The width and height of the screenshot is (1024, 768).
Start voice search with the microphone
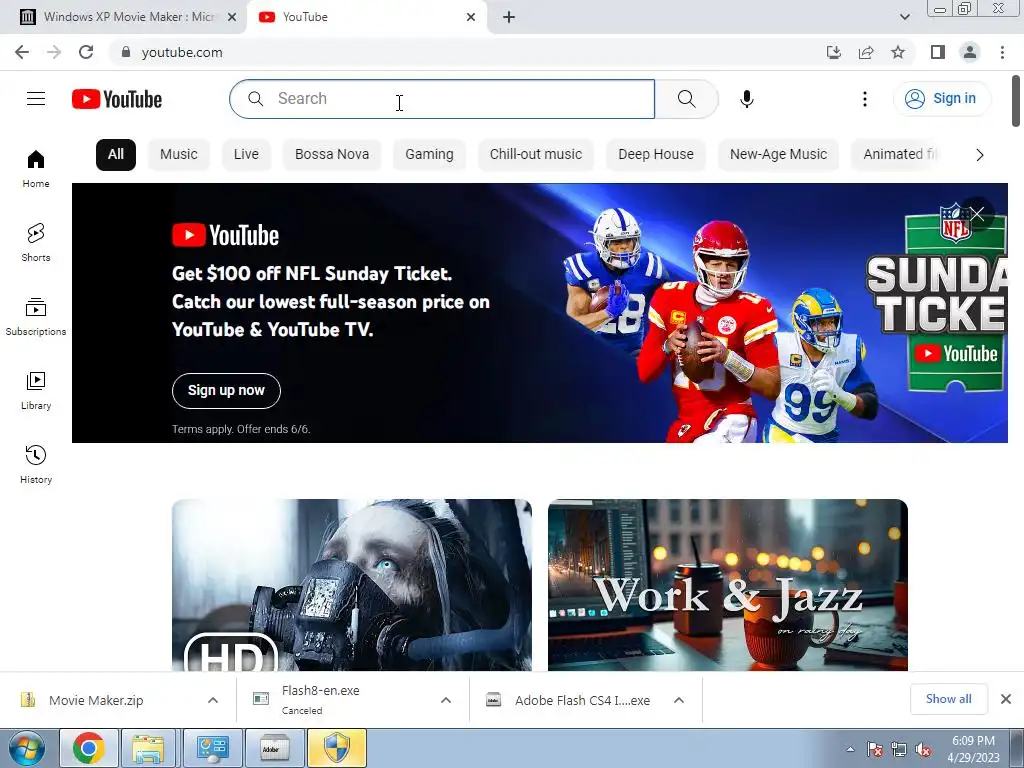click(746, 99)
